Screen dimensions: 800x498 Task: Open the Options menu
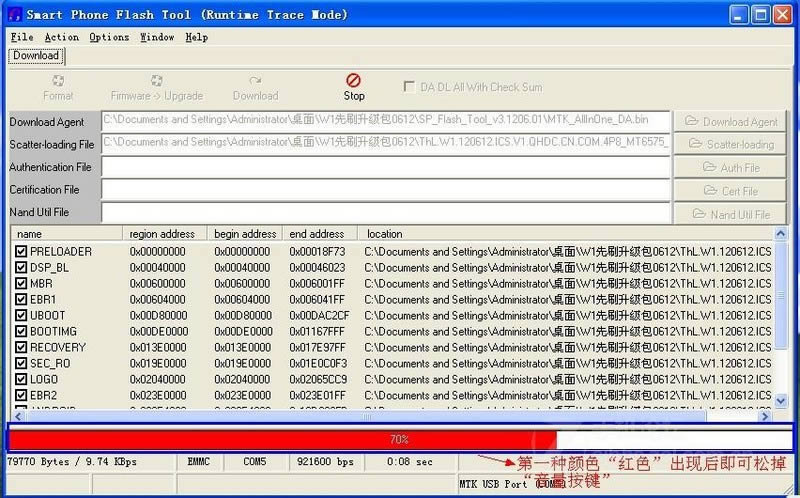(x=109, y=37)
